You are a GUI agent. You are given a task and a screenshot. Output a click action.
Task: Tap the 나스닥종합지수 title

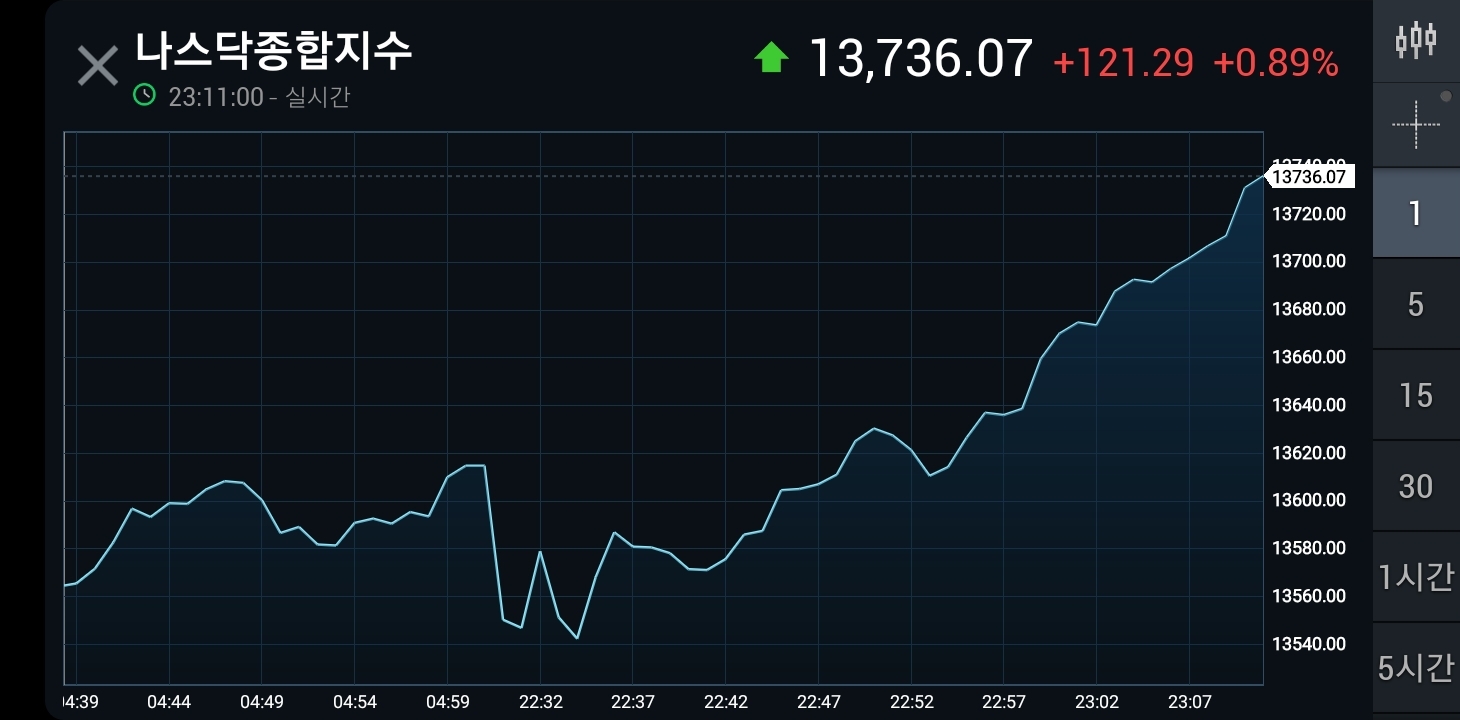click(273, 51)
